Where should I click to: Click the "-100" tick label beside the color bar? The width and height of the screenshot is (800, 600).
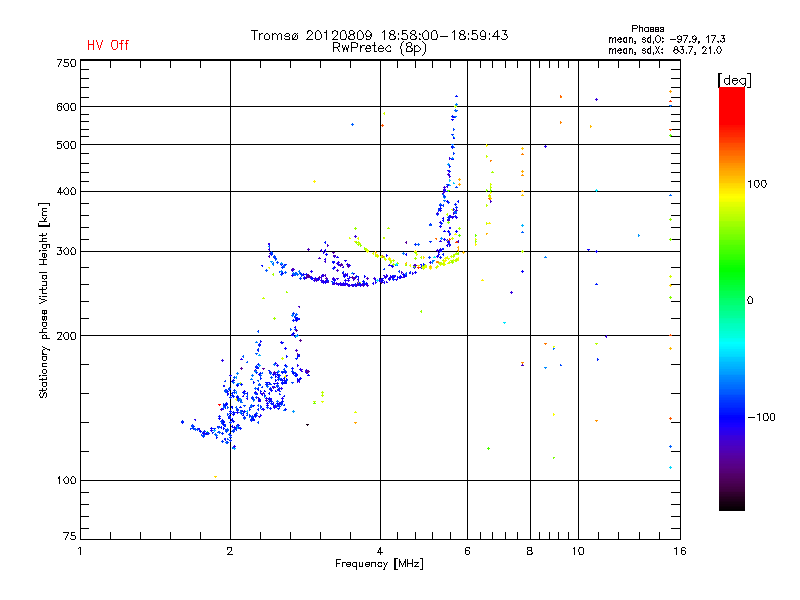pos(765,417)
